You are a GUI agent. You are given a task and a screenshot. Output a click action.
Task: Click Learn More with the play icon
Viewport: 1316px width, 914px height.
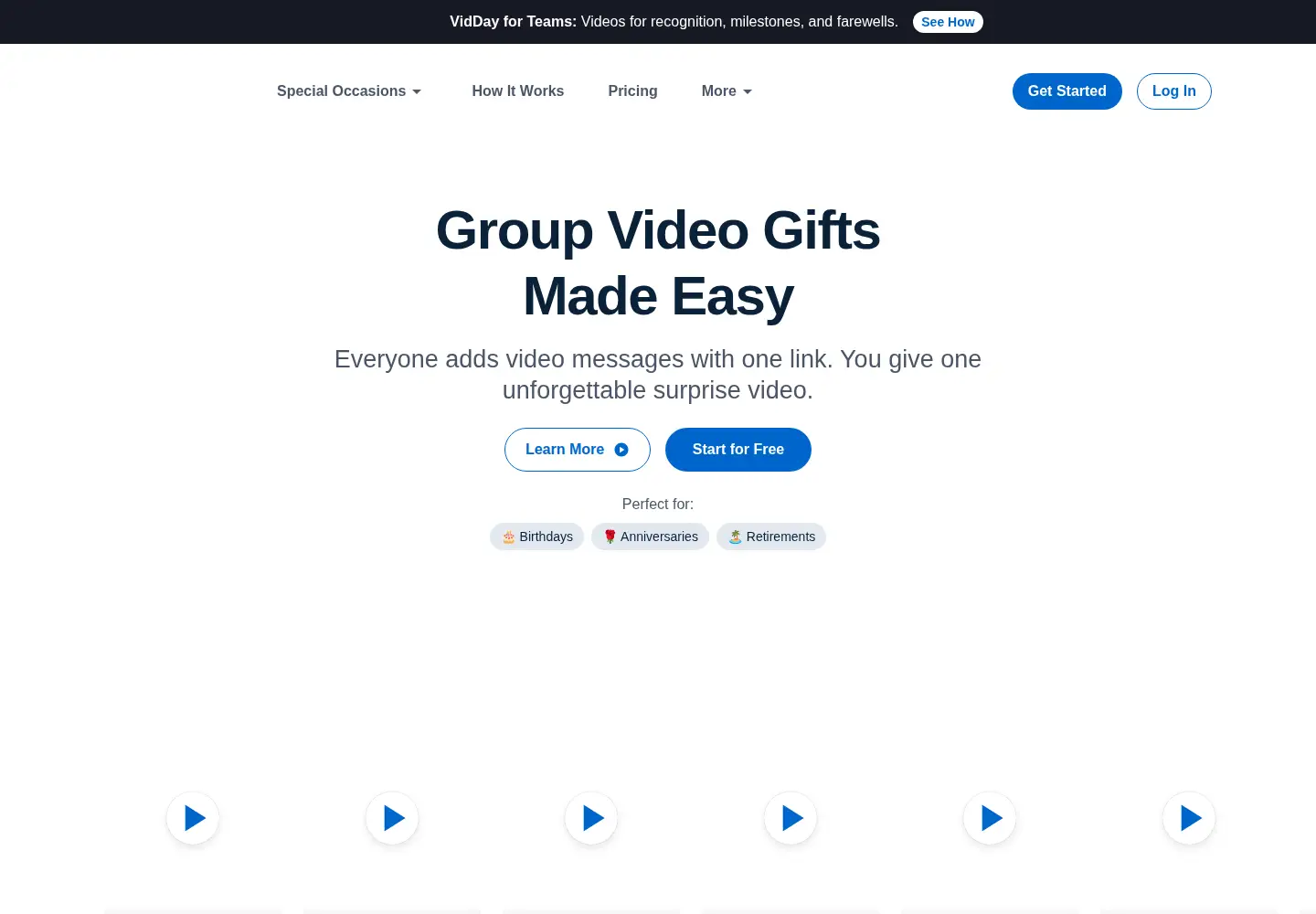coord(578,450)
